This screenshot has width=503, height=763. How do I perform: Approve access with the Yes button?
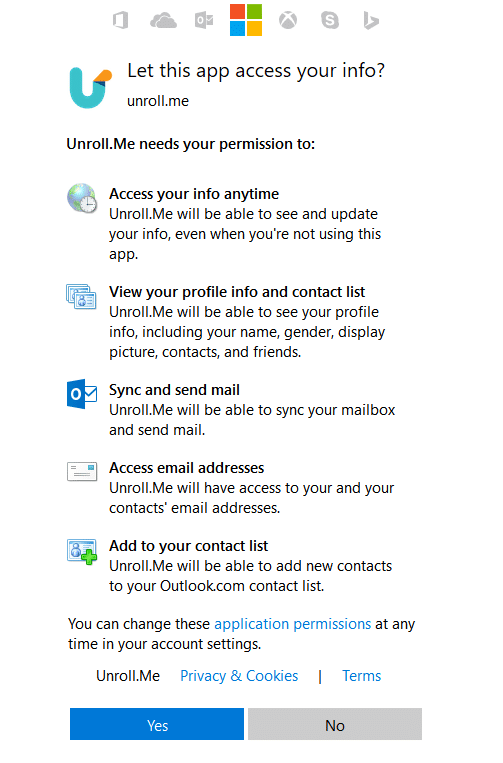tap(157, 724)
